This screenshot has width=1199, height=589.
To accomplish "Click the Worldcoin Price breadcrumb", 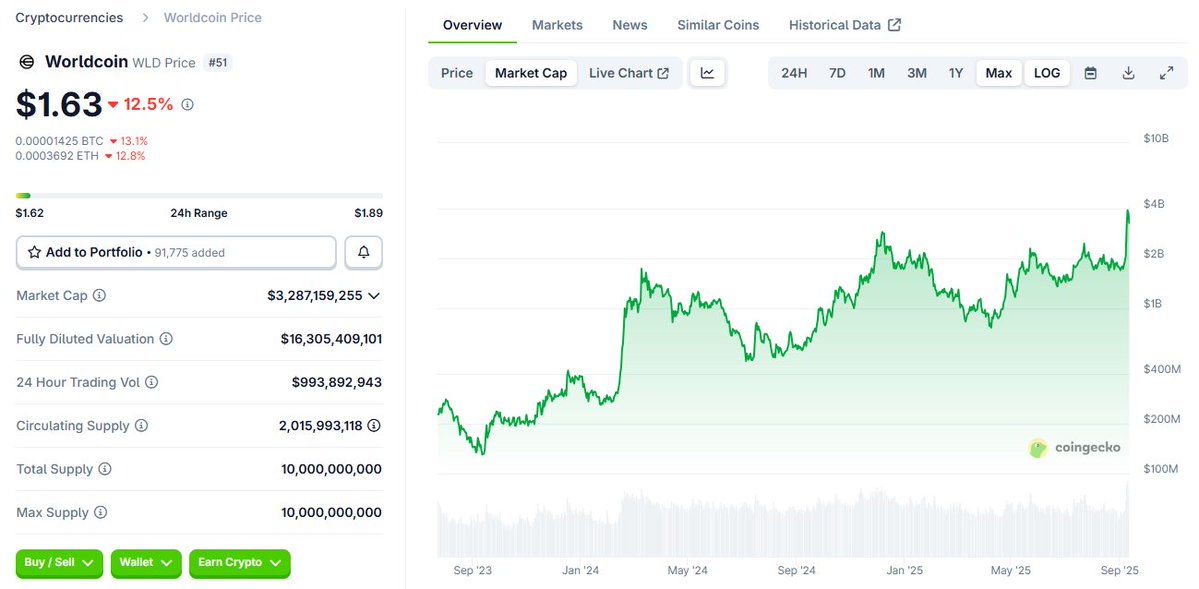I will [x=213, y=17].
